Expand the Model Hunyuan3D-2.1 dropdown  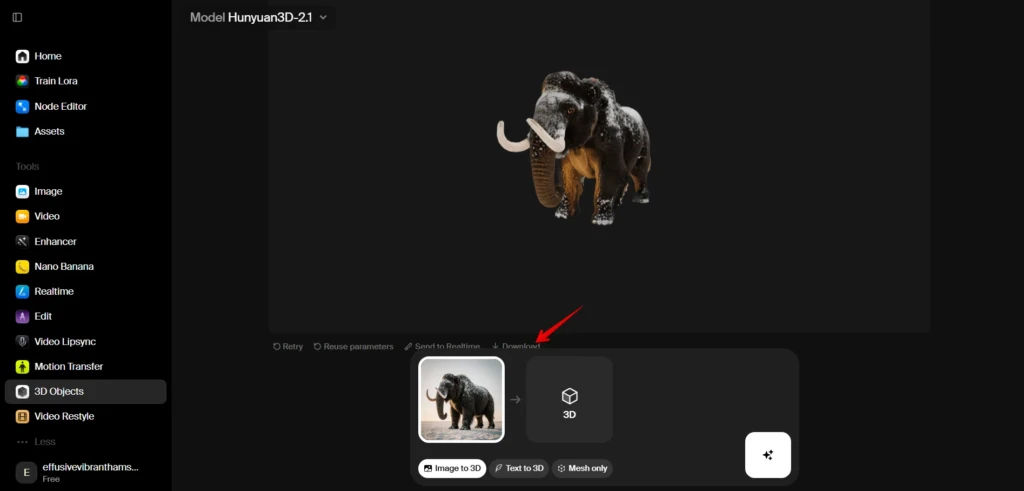[x=259, y=18]
